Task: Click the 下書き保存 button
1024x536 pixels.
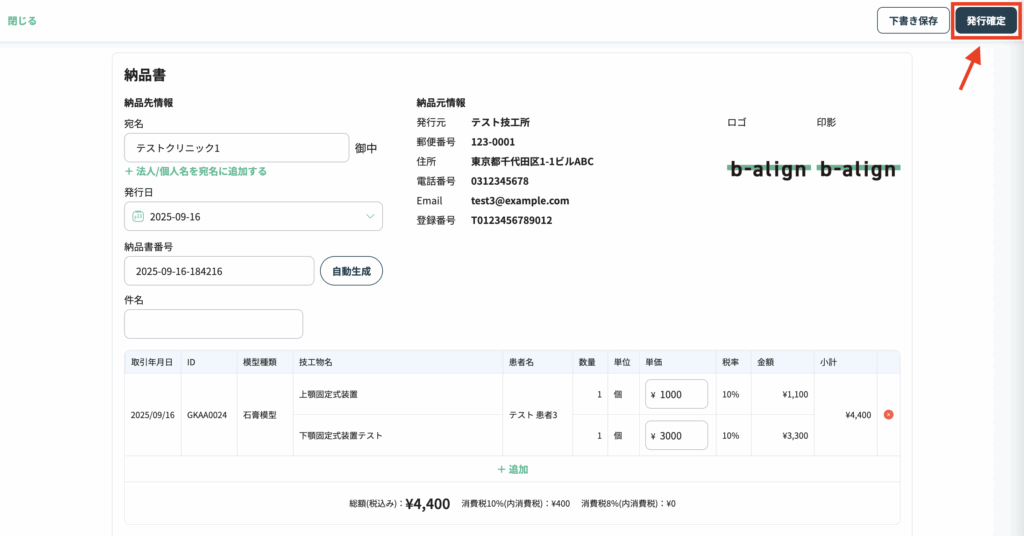Action: click(913, 21)
